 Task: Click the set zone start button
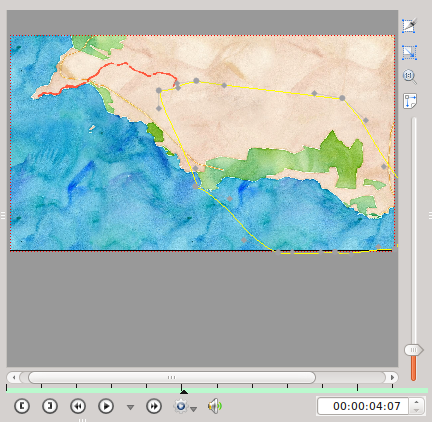(x=22, y=406)
